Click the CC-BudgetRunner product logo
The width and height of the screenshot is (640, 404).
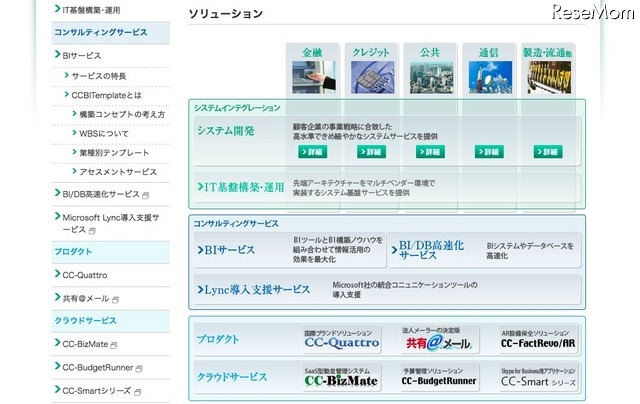coord(439,377)
